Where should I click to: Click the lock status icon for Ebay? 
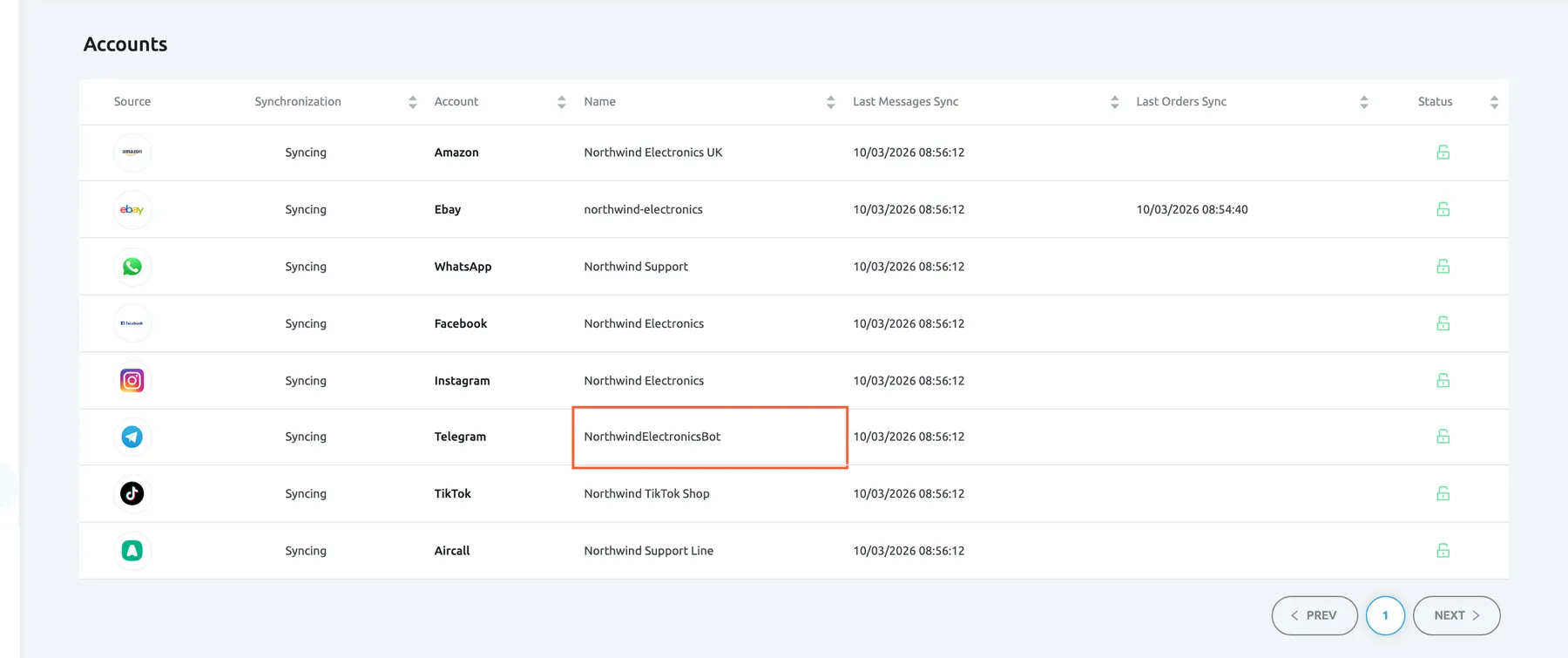(x=1443, y=209)
